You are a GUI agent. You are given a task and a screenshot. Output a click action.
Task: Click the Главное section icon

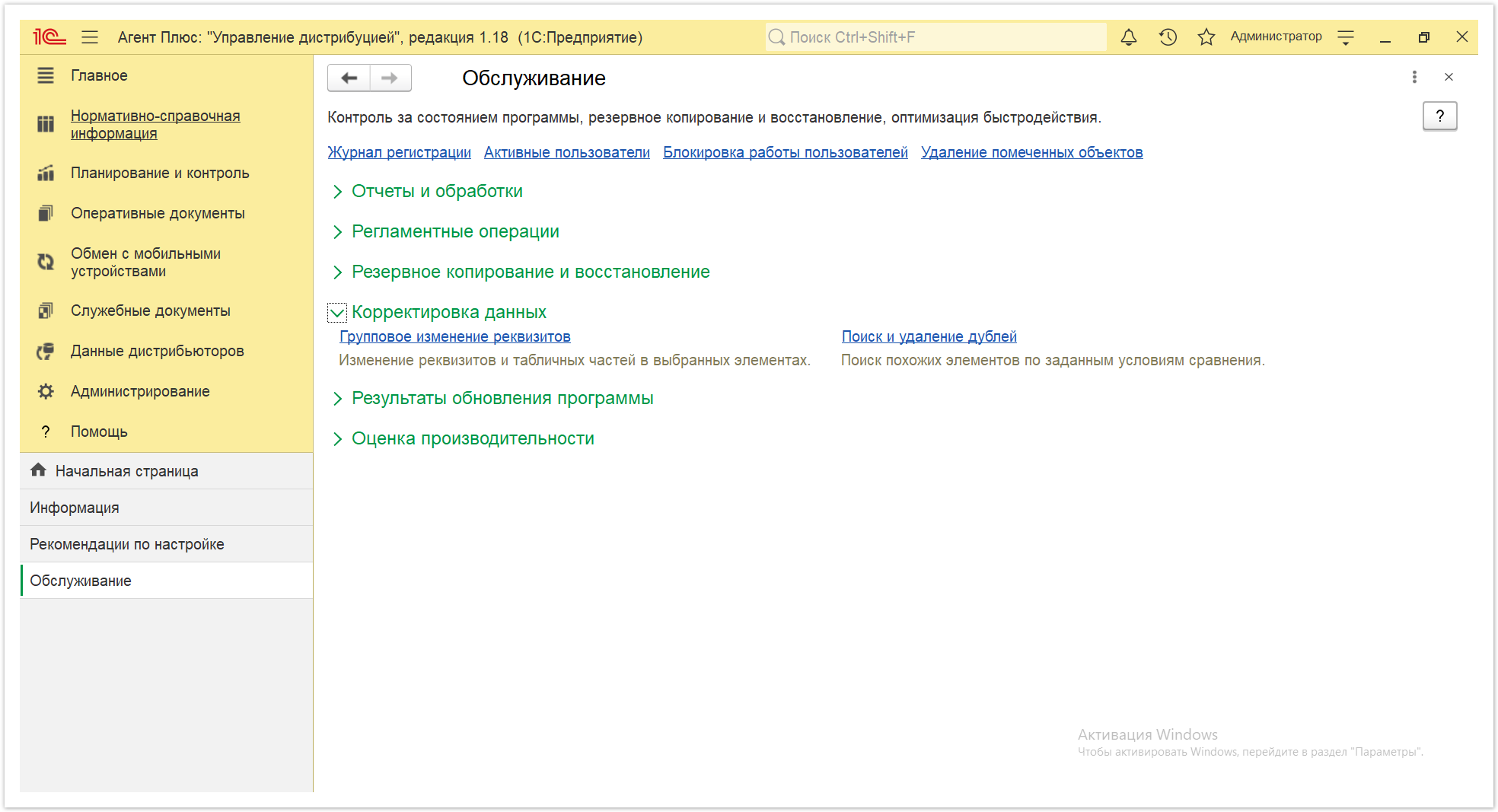coord(46,75)
